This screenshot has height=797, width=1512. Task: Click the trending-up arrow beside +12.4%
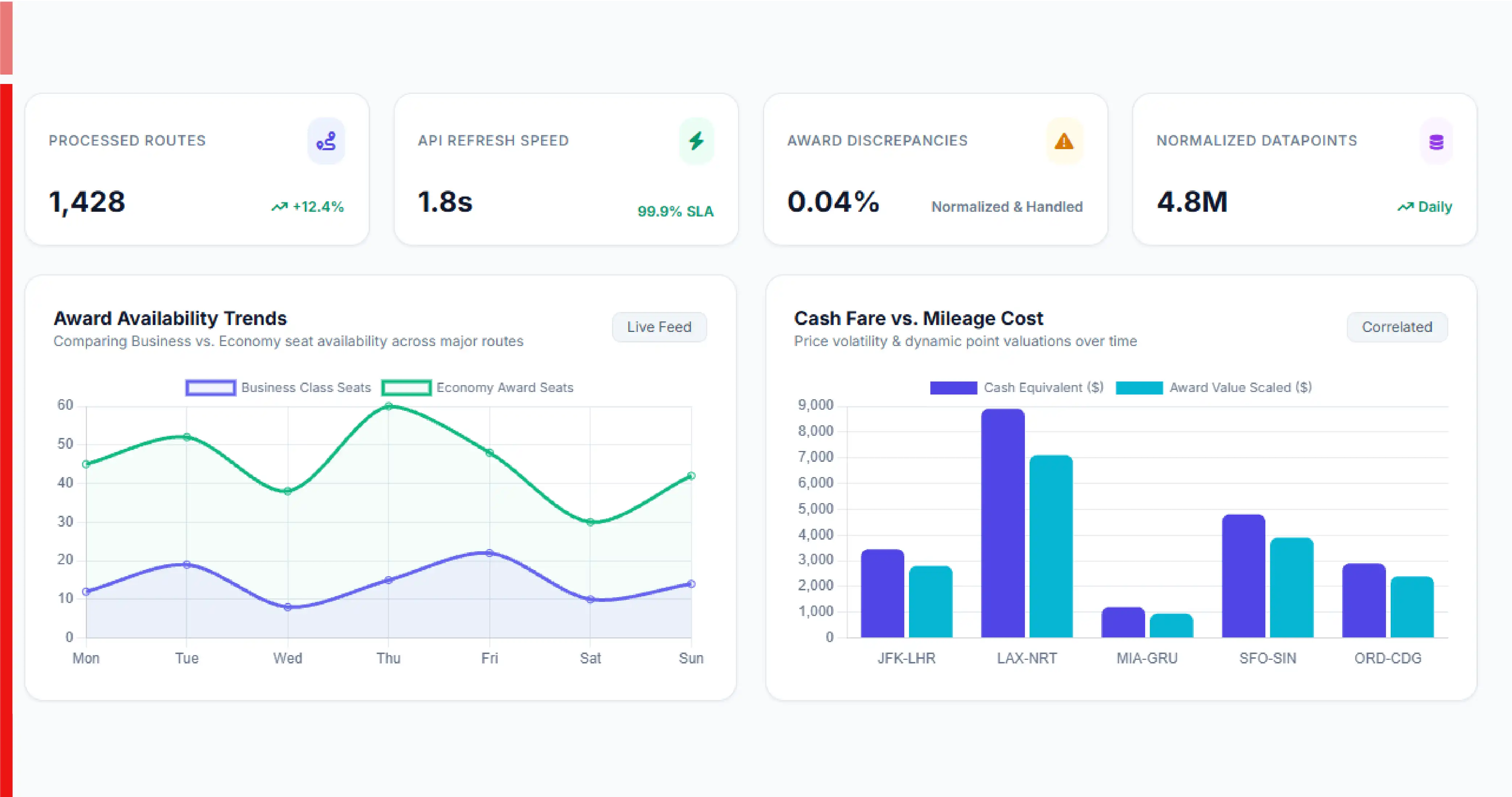[279, 206]
